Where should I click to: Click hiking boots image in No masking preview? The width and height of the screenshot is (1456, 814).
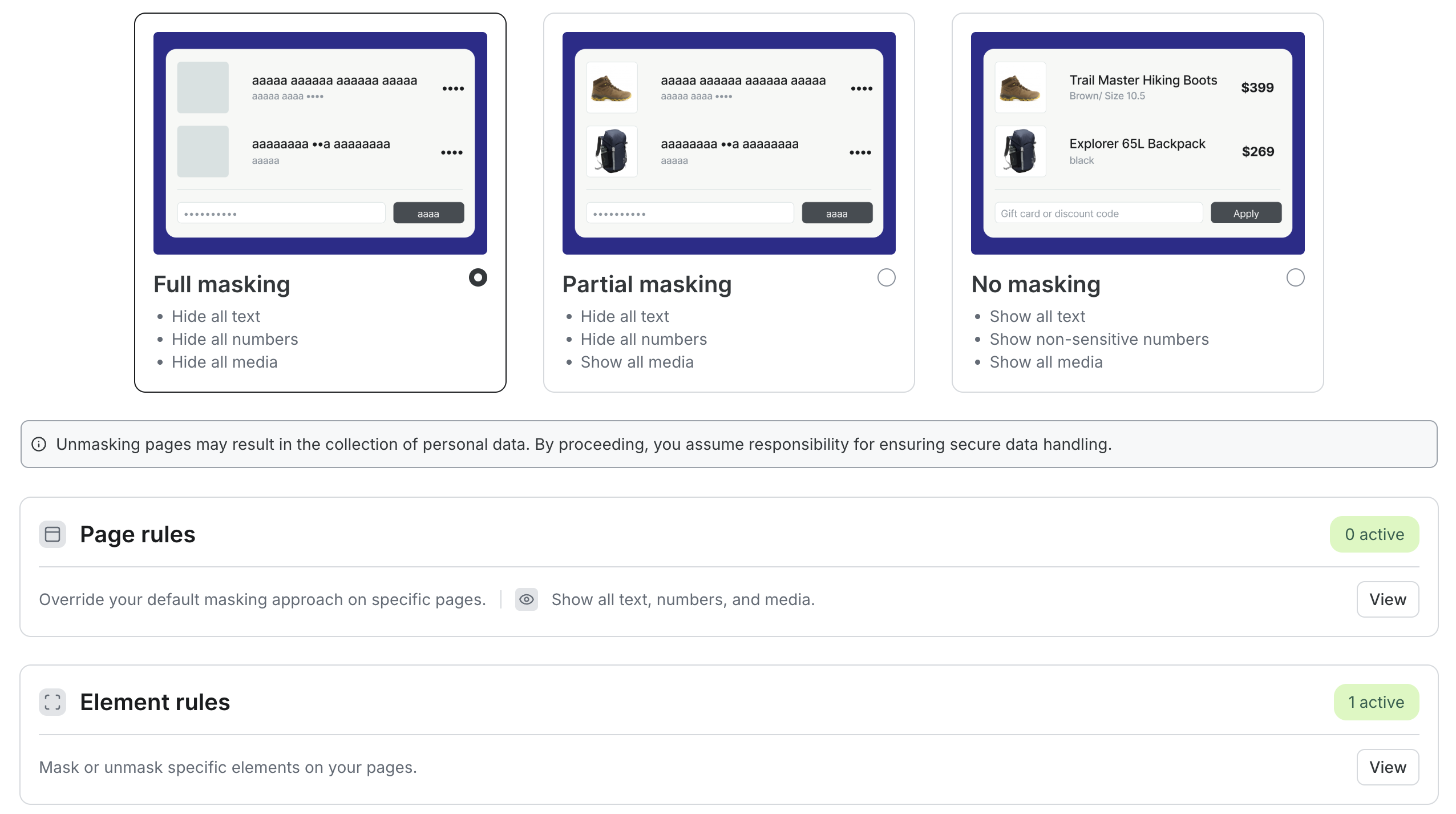[x=1020, y=87]
